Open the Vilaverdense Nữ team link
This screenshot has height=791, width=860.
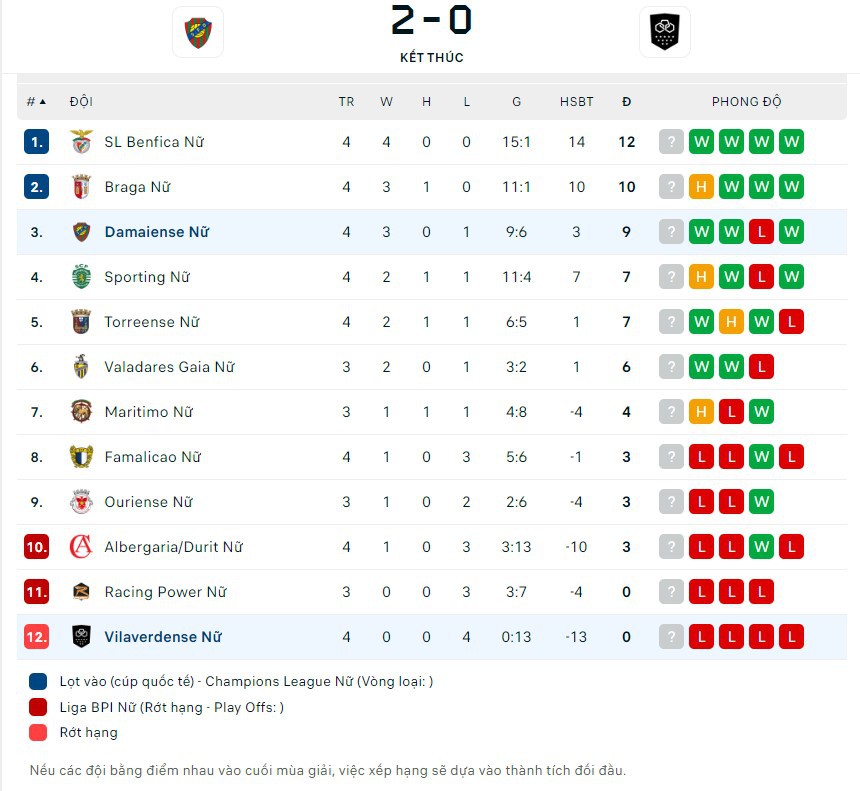pyautogui.click(x=162, y=637)
